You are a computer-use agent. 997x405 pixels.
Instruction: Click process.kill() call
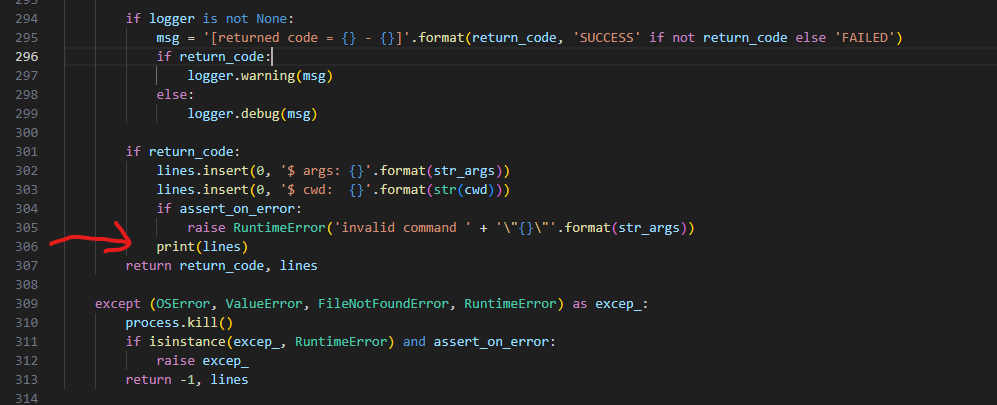click(x=179, y=324)
